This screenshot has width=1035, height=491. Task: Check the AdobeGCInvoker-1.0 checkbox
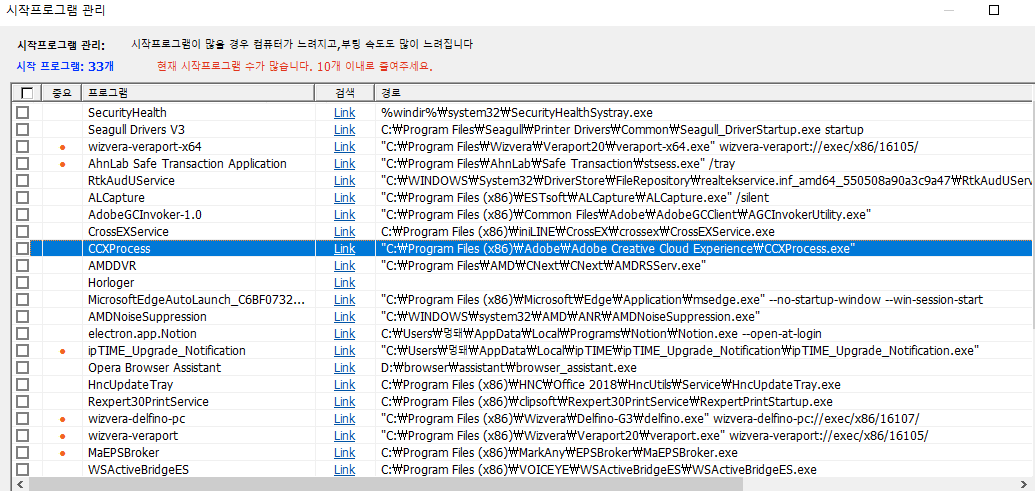click(x=23, y=214)
